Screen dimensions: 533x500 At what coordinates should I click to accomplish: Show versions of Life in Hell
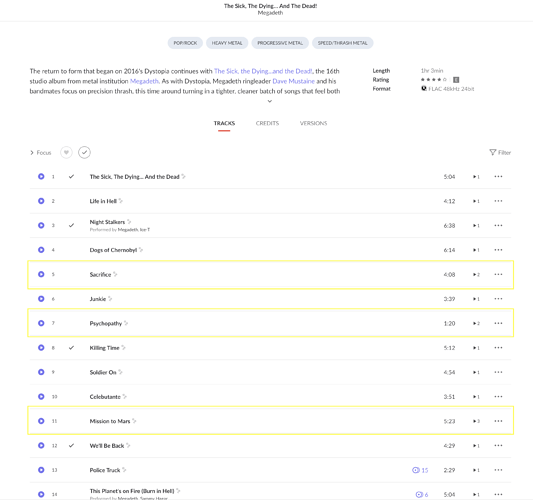coord(476,201)
